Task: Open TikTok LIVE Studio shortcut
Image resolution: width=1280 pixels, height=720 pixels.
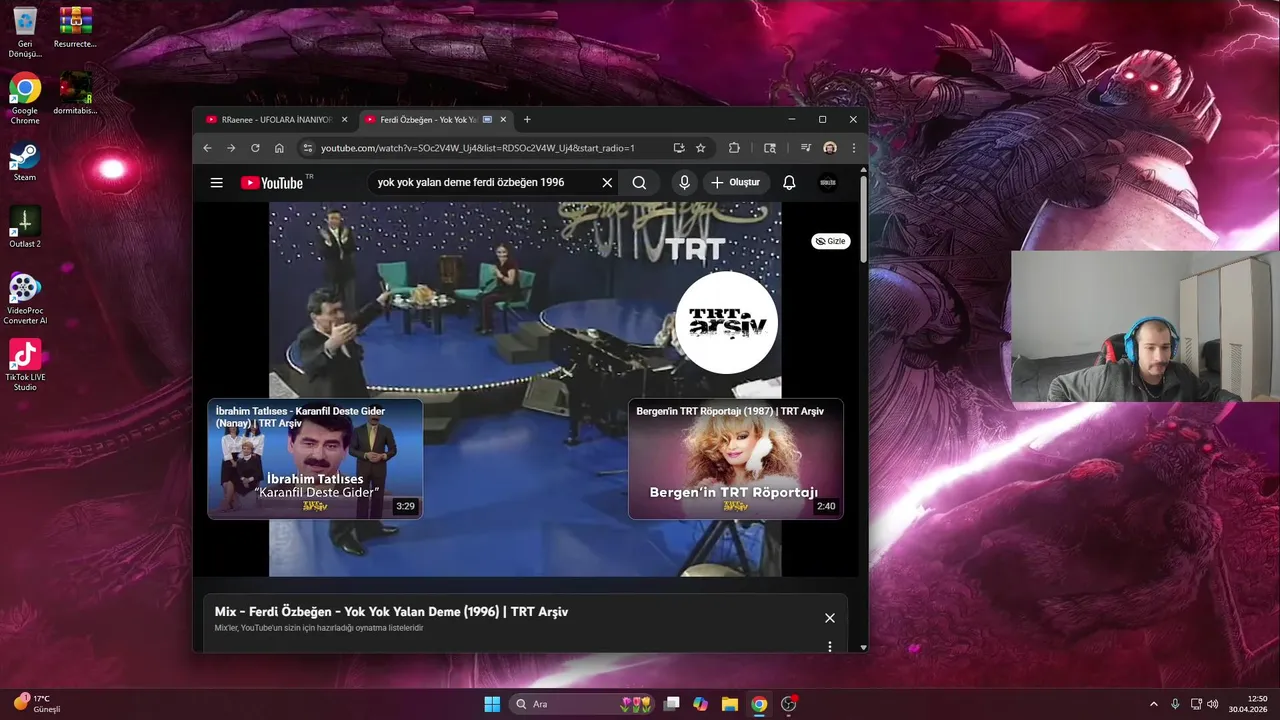Action: [x=25, y=365]
